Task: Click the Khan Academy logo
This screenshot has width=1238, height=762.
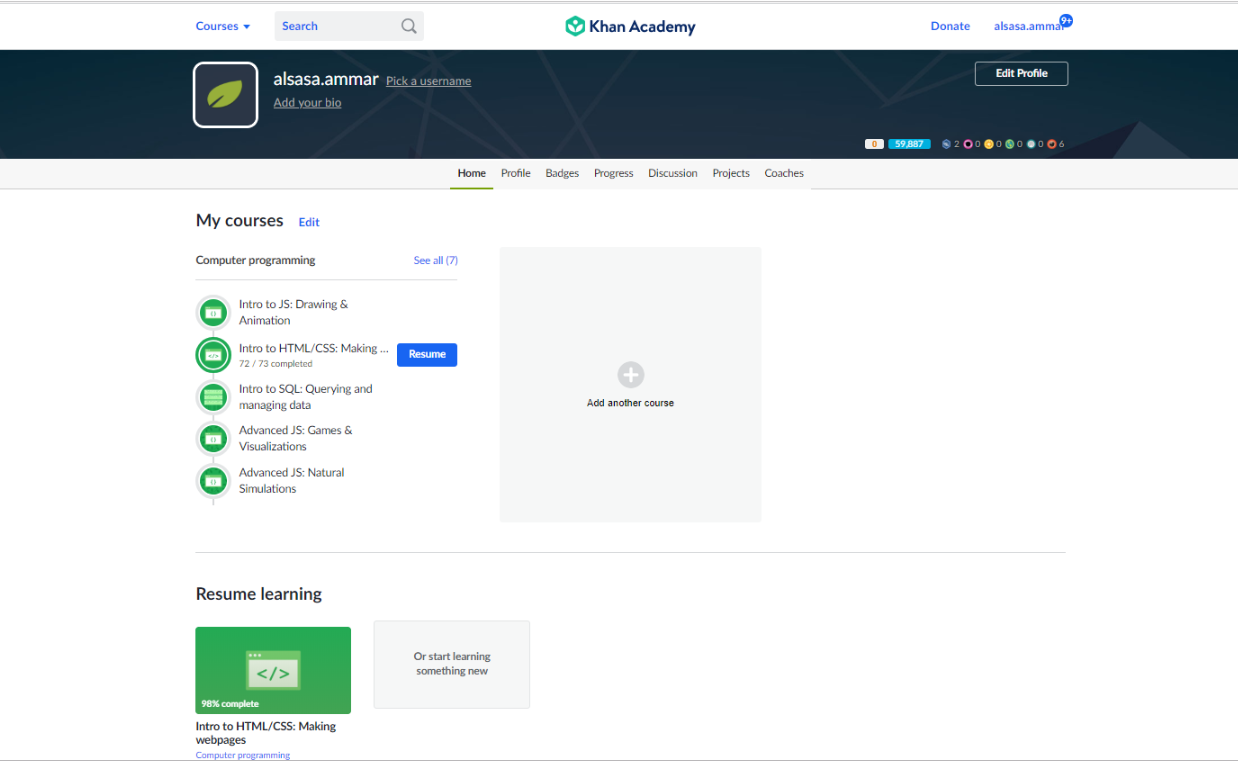Action: (x=630, y=26)
